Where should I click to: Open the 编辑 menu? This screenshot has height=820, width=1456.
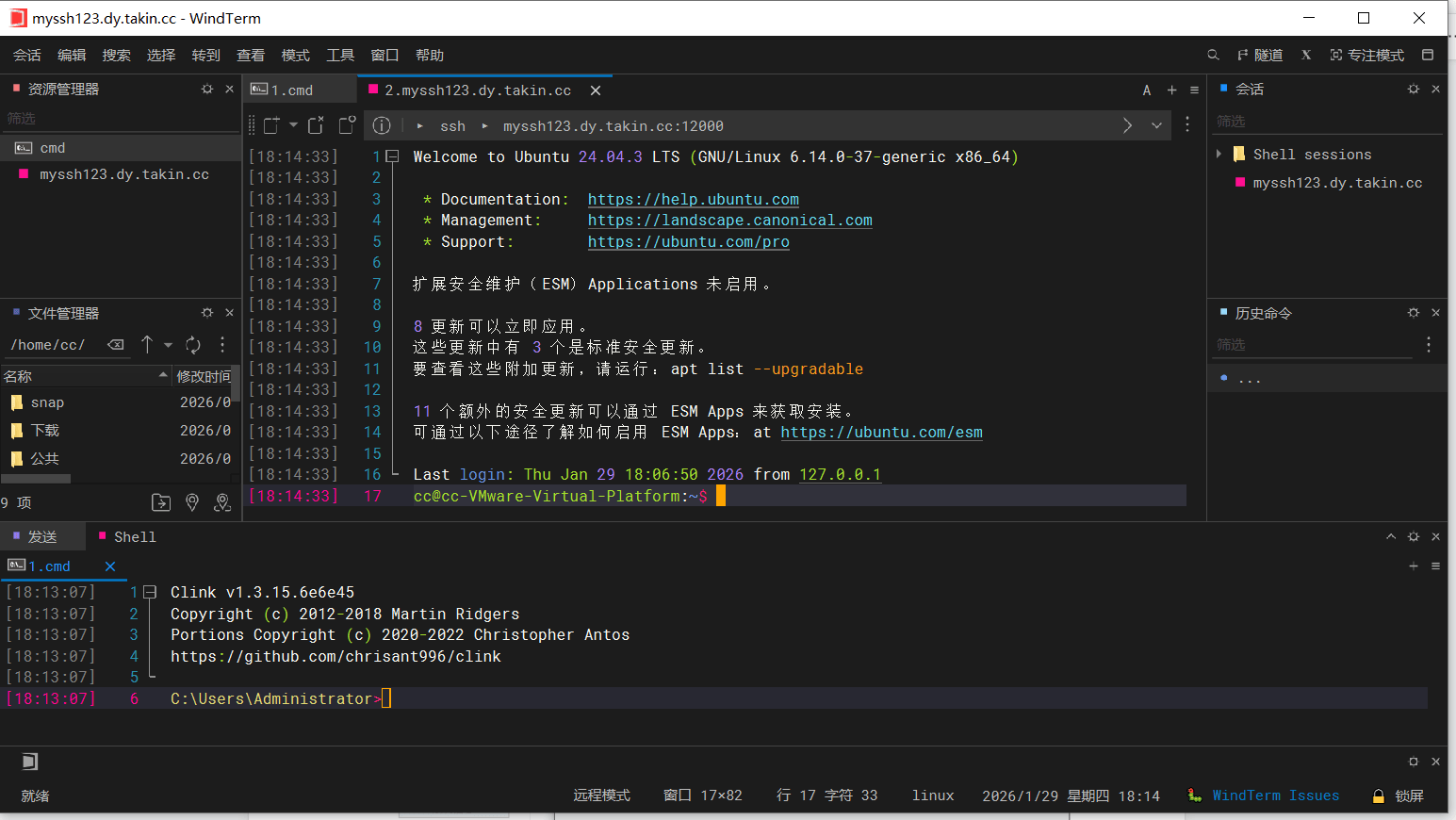click(x=72, y=55)
